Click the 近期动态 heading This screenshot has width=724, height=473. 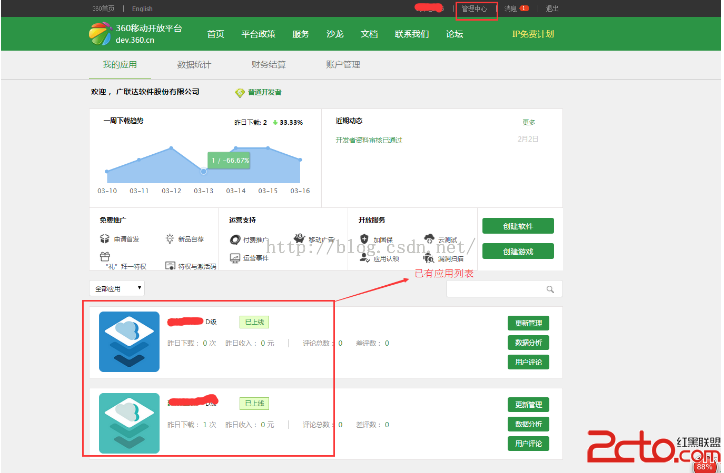coord(349,121)
